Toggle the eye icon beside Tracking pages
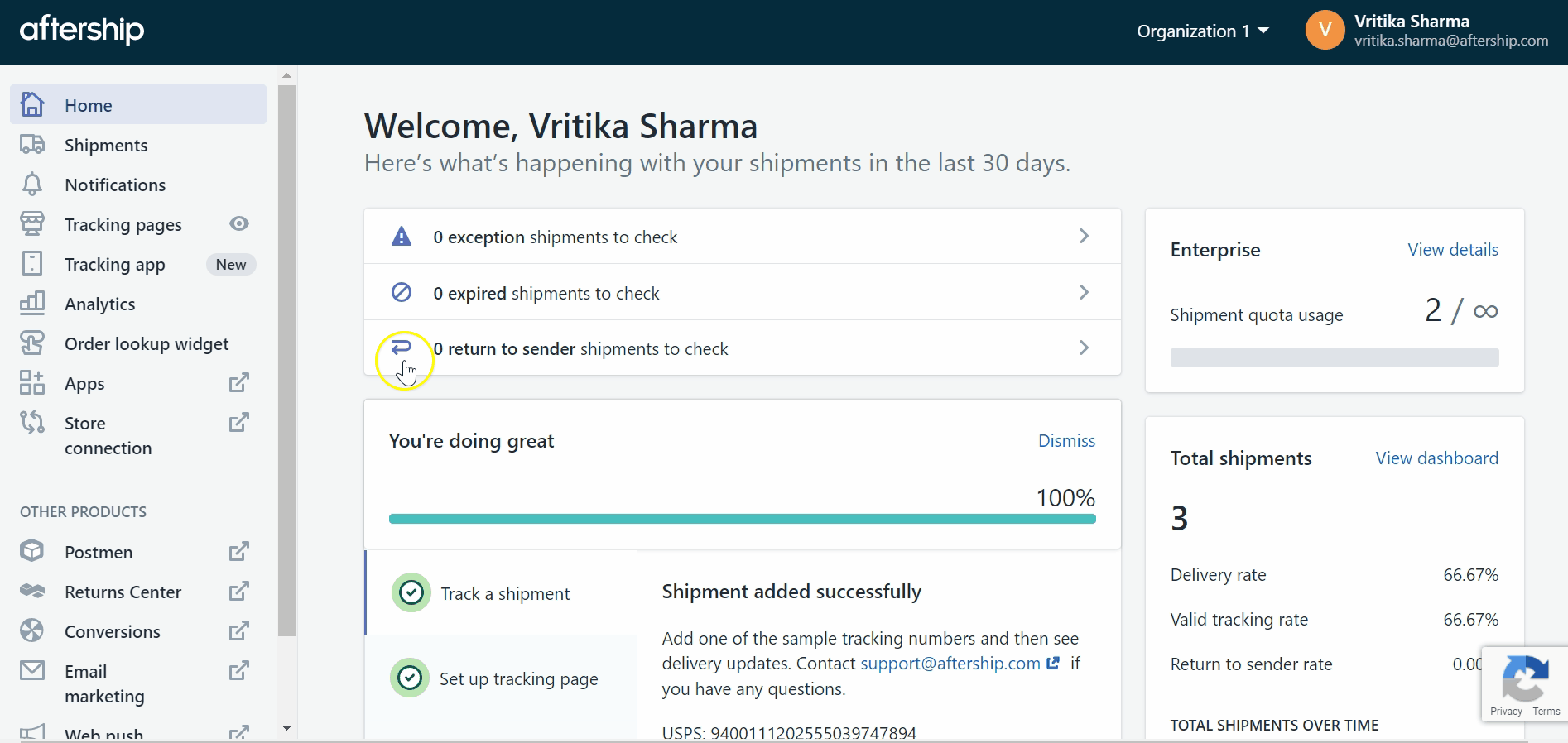The image size is (1568, 743). click(239, 223)
